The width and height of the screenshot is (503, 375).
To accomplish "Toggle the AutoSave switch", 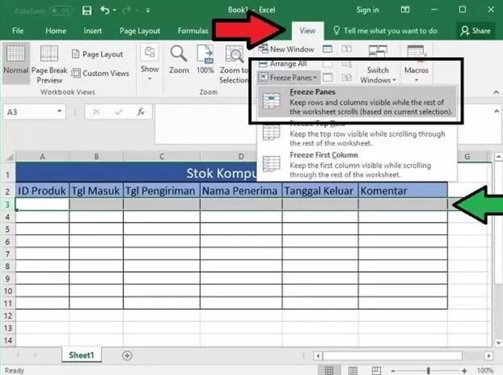I will pyautogui.click(x=61, y=11).
